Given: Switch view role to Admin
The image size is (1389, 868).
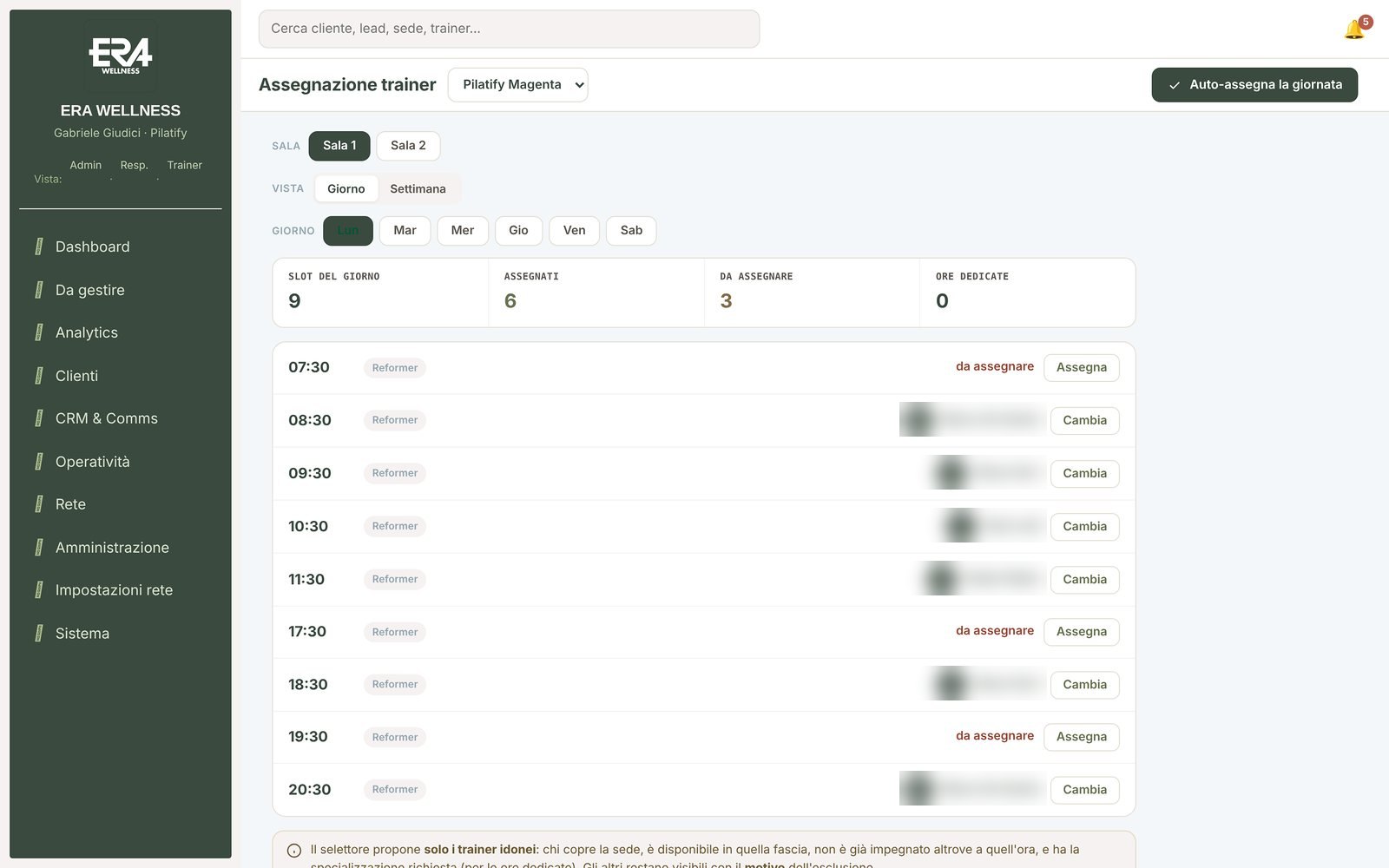Looking at the screenshot, I should pyautogui.click(x=86, y=165).
